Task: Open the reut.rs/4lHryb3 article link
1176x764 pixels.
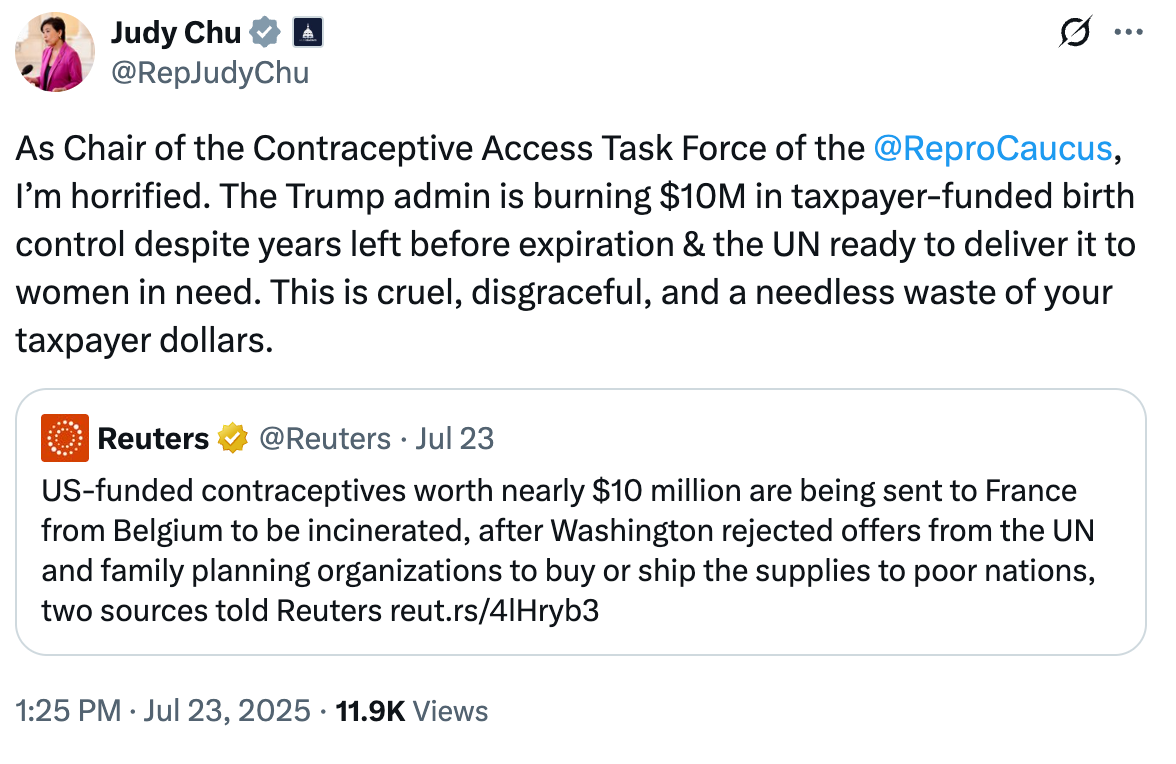Action: 494,610
